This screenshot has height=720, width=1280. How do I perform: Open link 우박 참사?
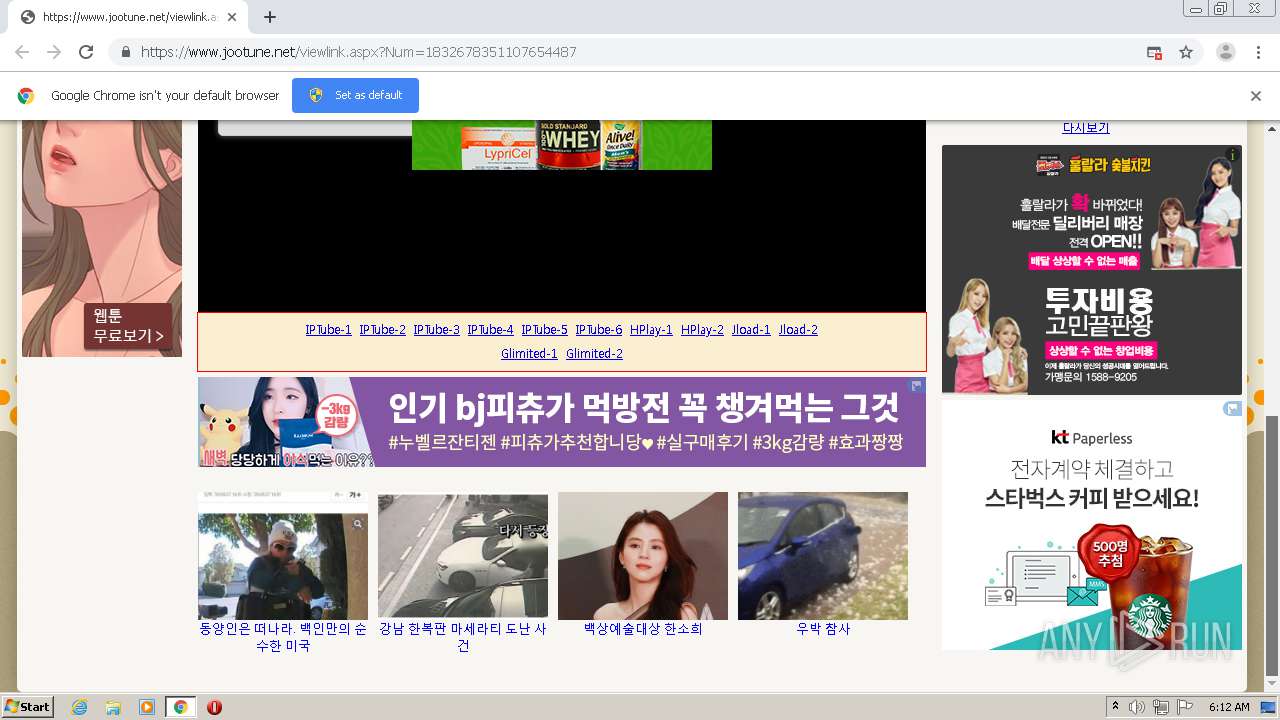pos(823,629)
